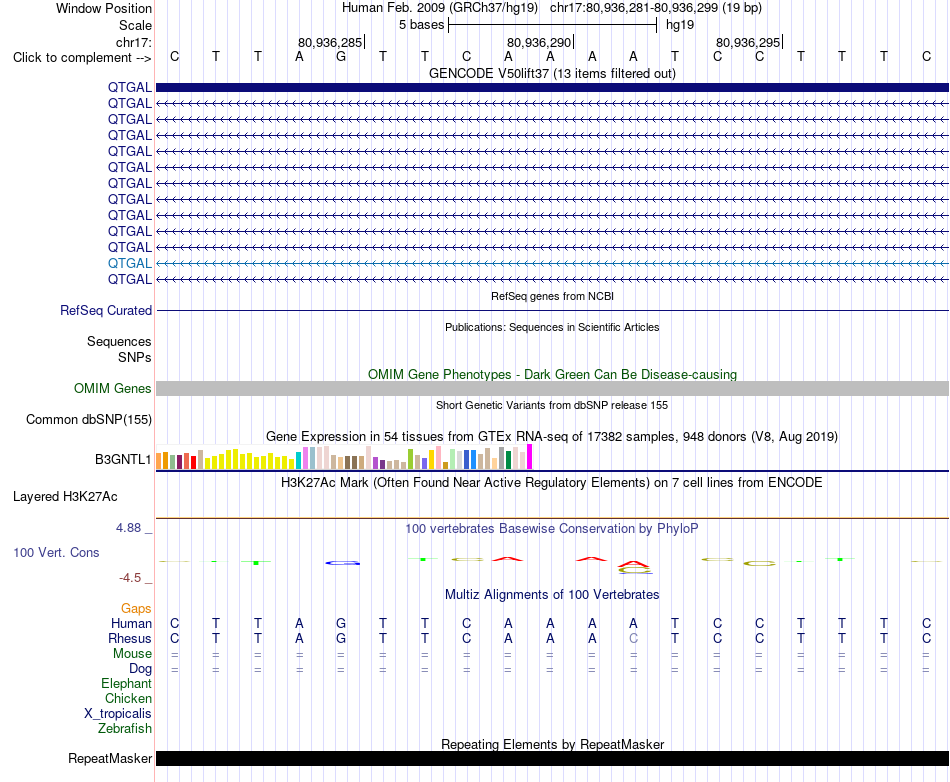The width and height of the screenshot is (950, 782).
Task: Click the SNPs track label
Action: point(135,357)
